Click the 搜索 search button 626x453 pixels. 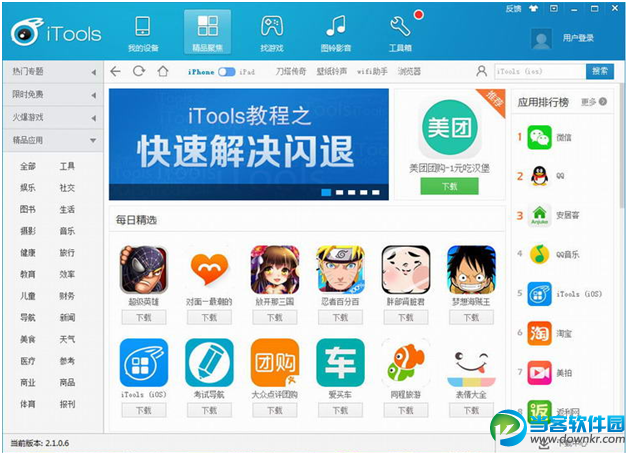(x=600, y=71)
